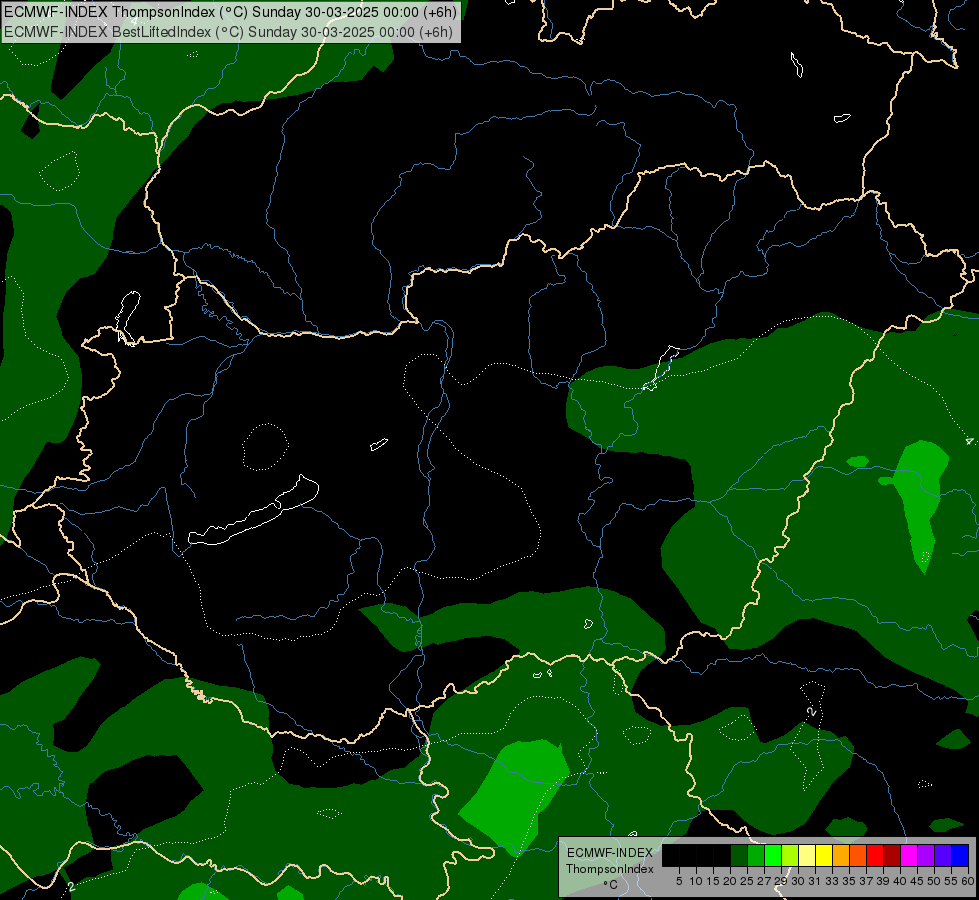Image resolution: width=979 pixels, height=900 pixels.
Task: Click the legend value label 35
Action: 849,881
